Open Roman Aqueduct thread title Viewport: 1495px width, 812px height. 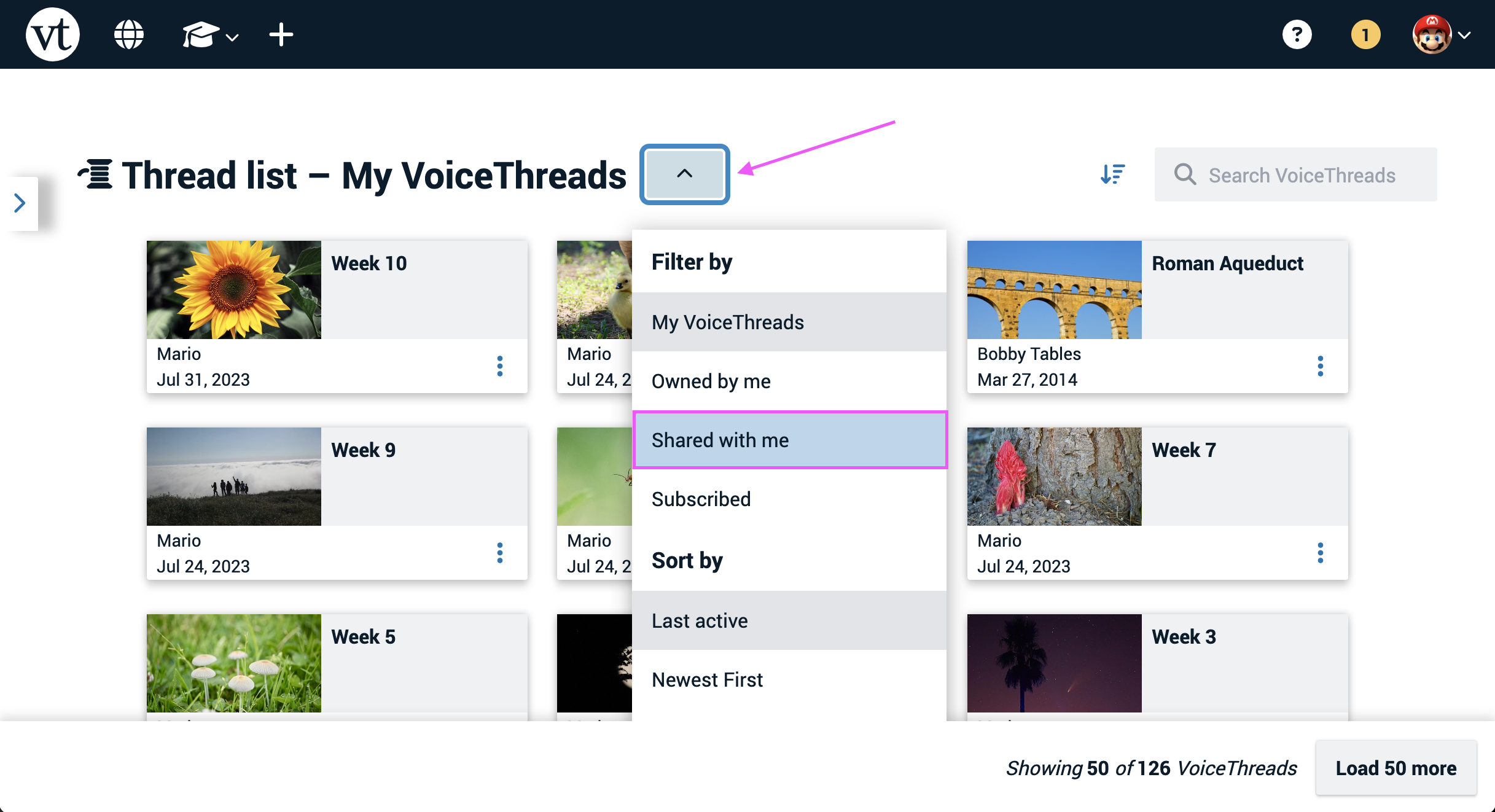click(1227, 263)
